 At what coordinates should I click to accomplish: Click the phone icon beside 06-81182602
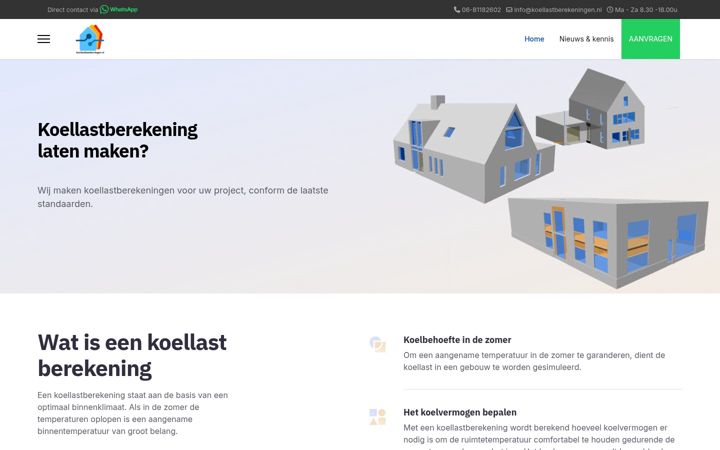(x=456, y=10)
